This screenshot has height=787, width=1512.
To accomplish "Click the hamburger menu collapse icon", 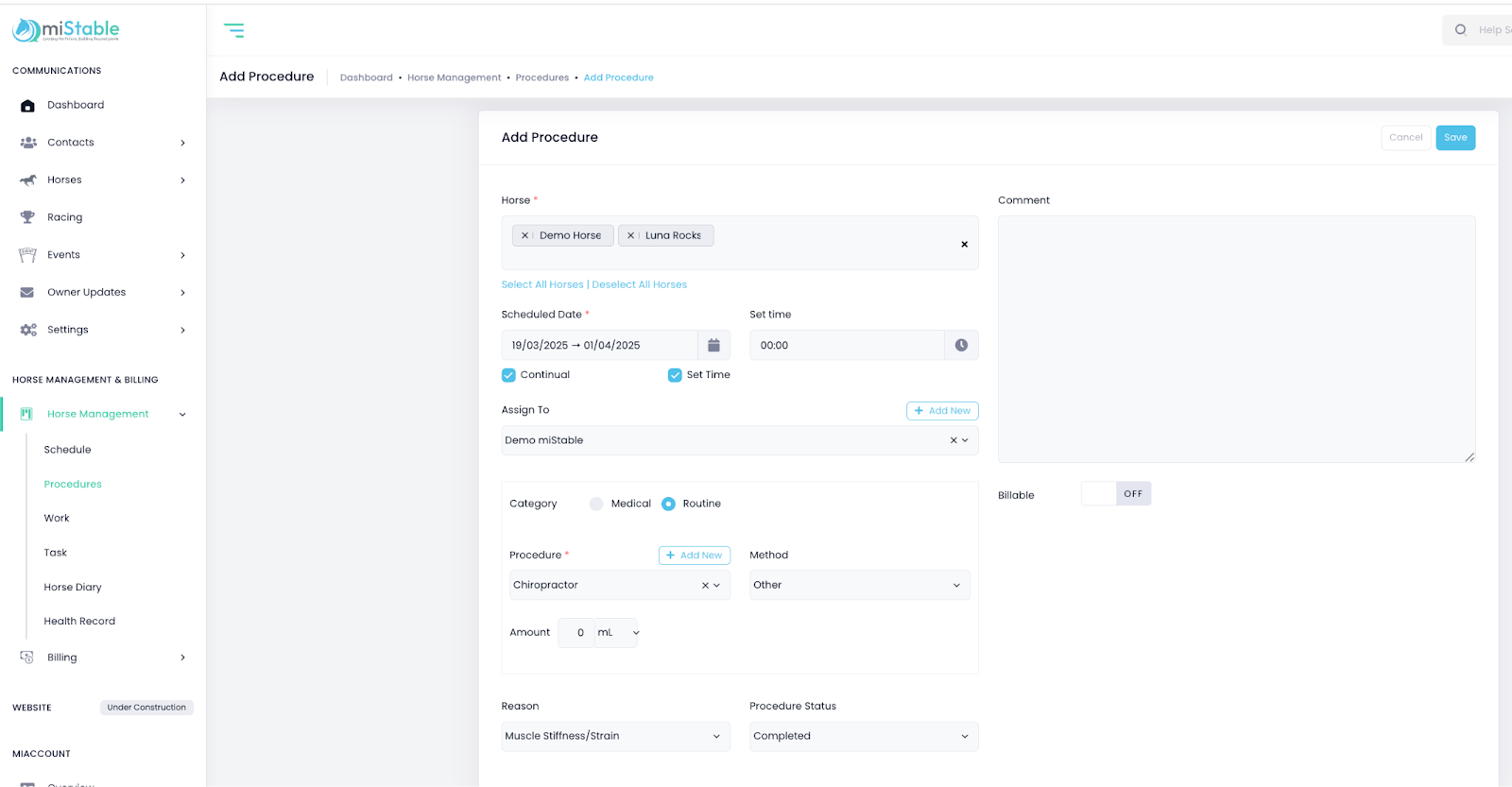I will pyautogui.click(x=233, y=30).
